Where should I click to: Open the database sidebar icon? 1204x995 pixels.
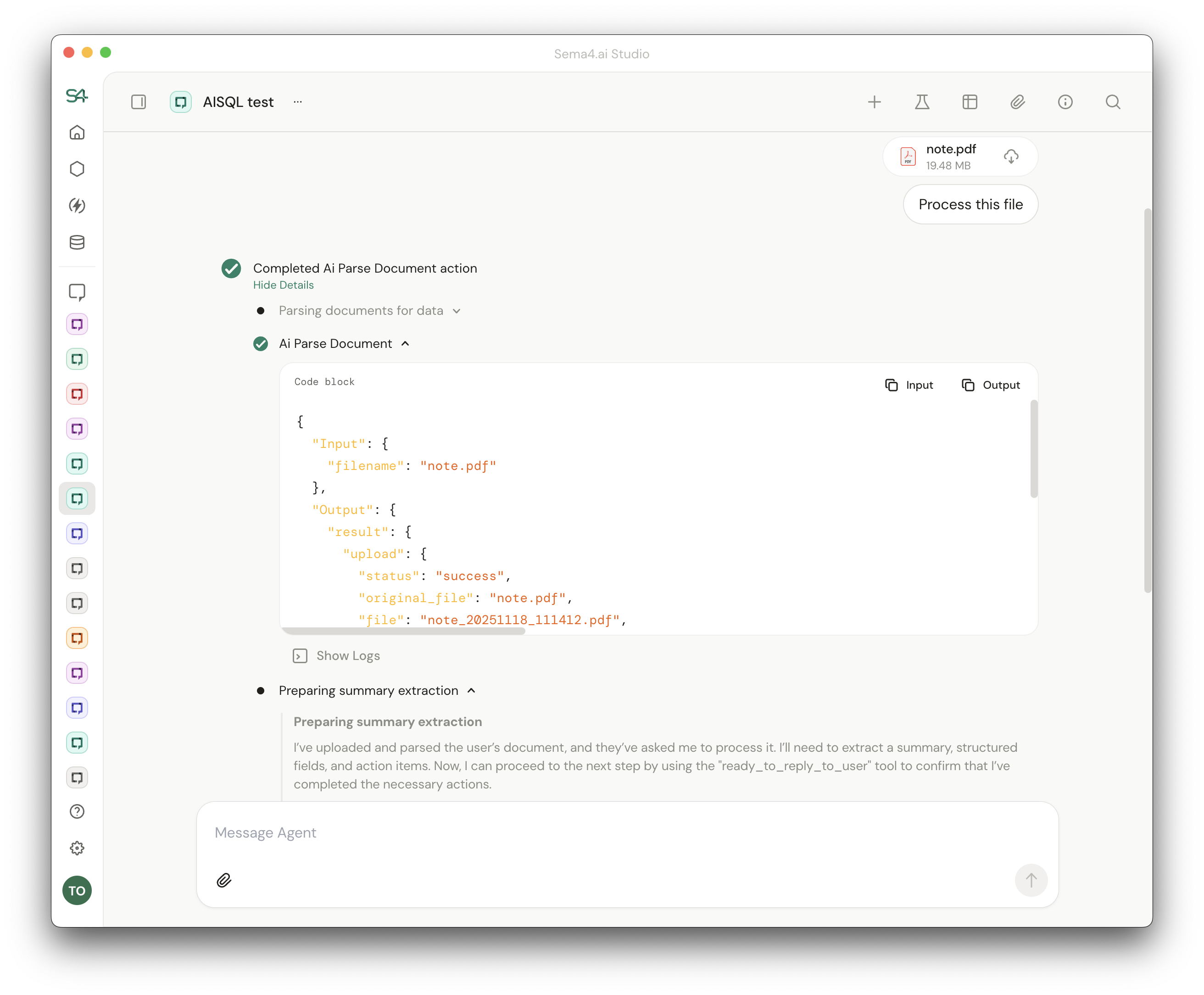pyautogui.click(x=77, y=242)
